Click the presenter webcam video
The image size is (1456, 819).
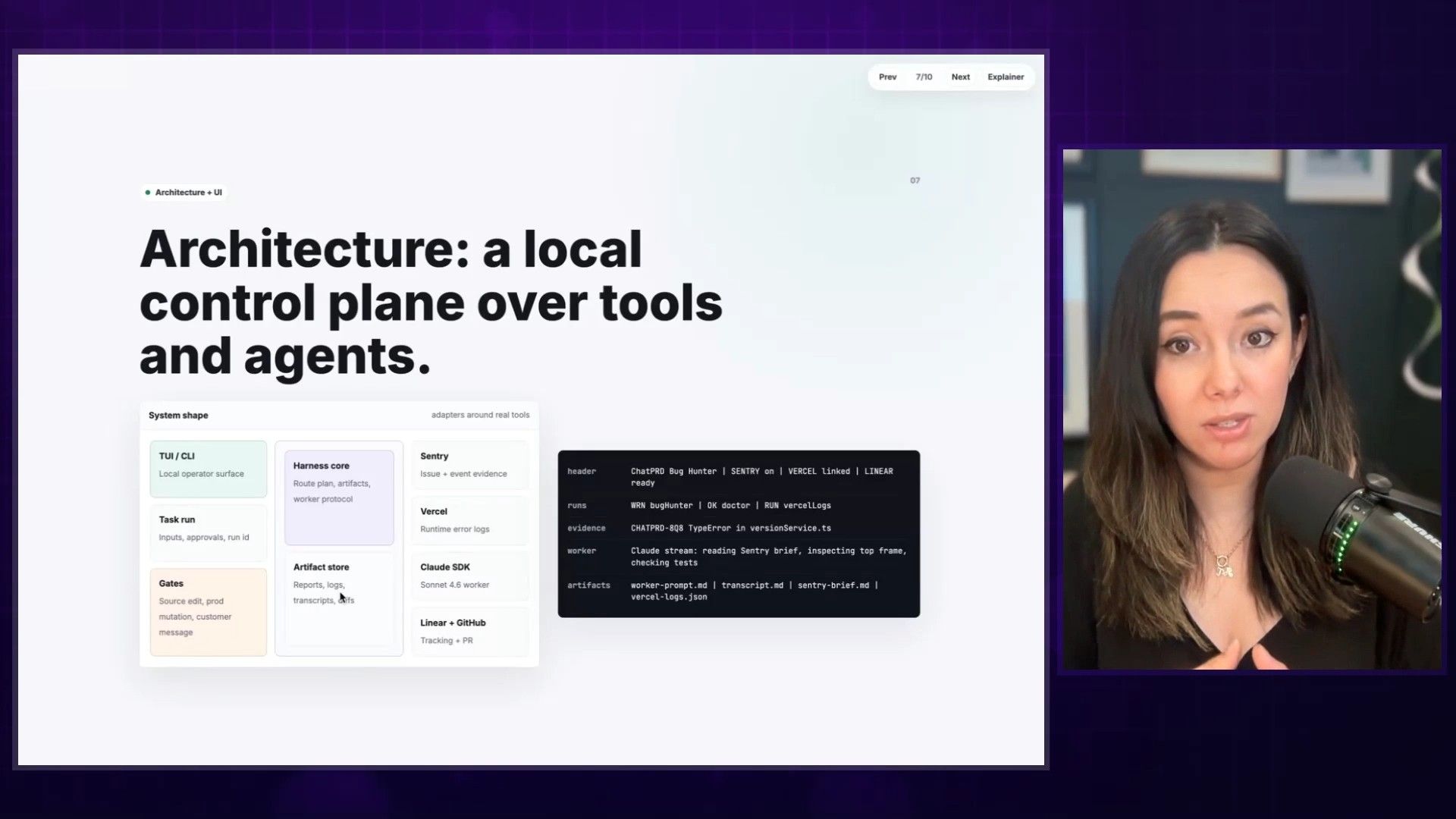click(1252, 409)
